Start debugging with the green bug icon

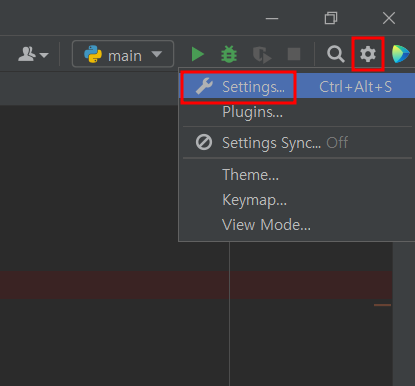click(x=229, y=54)
